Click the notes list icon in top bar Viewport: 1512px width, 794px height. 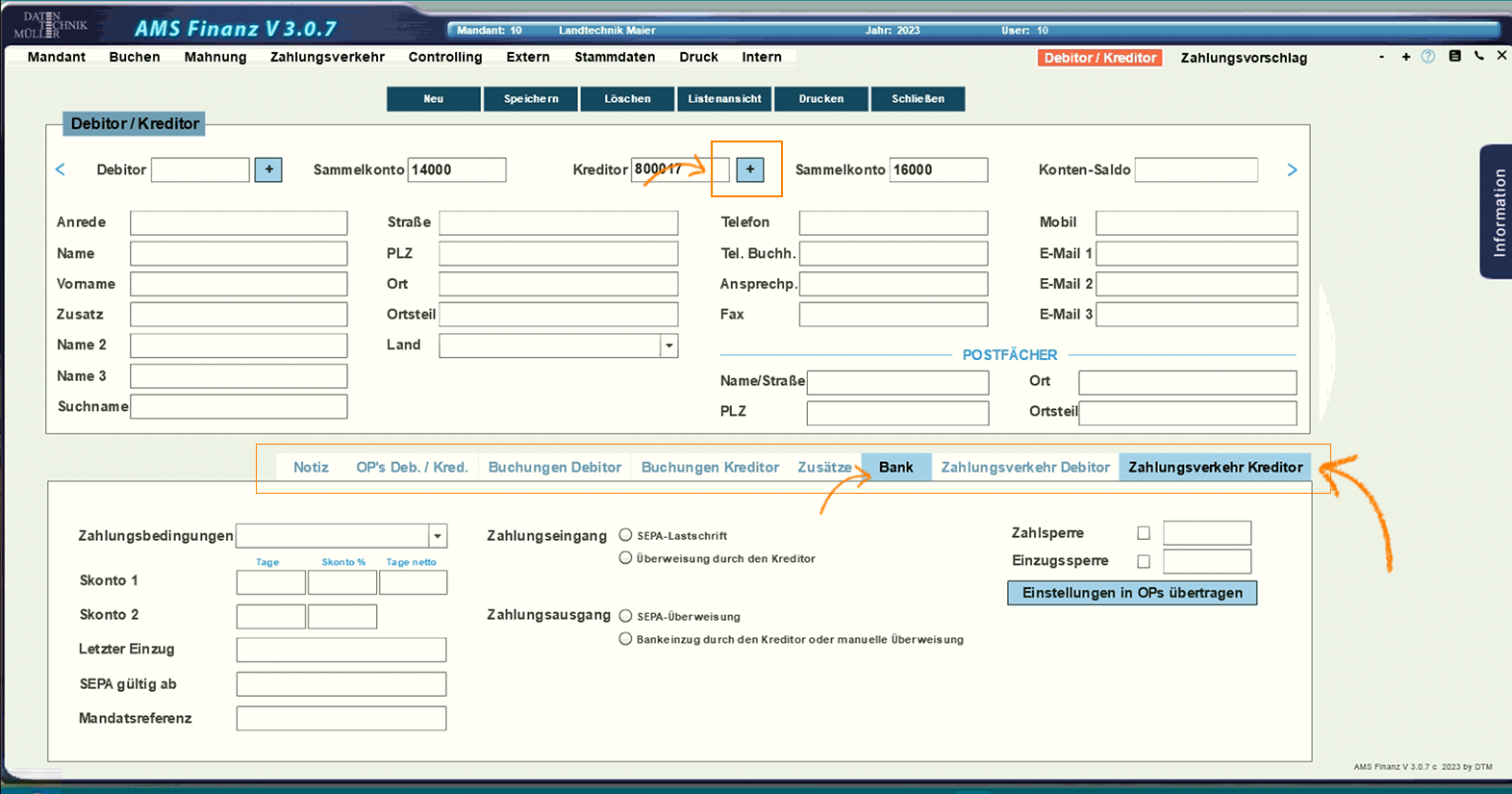pyautogui.click(x=1454, y=57)
